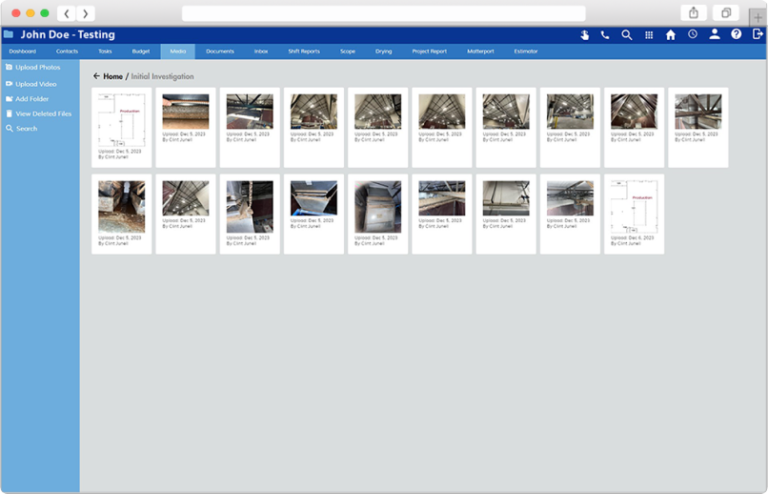Click the Home breadcrumb link
Viewport: 768px width, 494px height.
(113, 76)
